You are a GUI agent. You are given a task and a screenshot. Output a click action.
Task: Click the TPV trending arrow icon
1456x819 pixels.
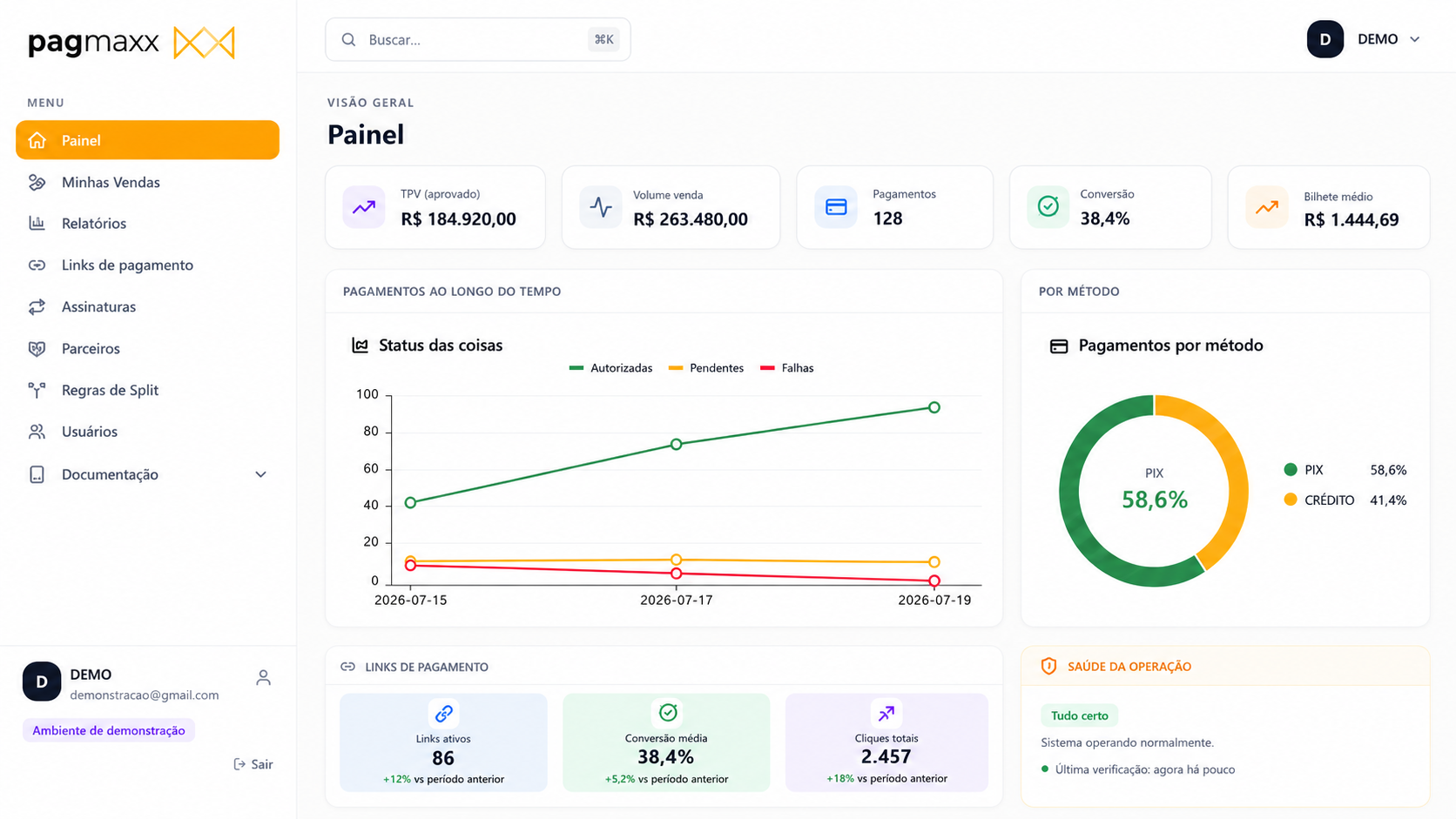[x=364, y=207]
